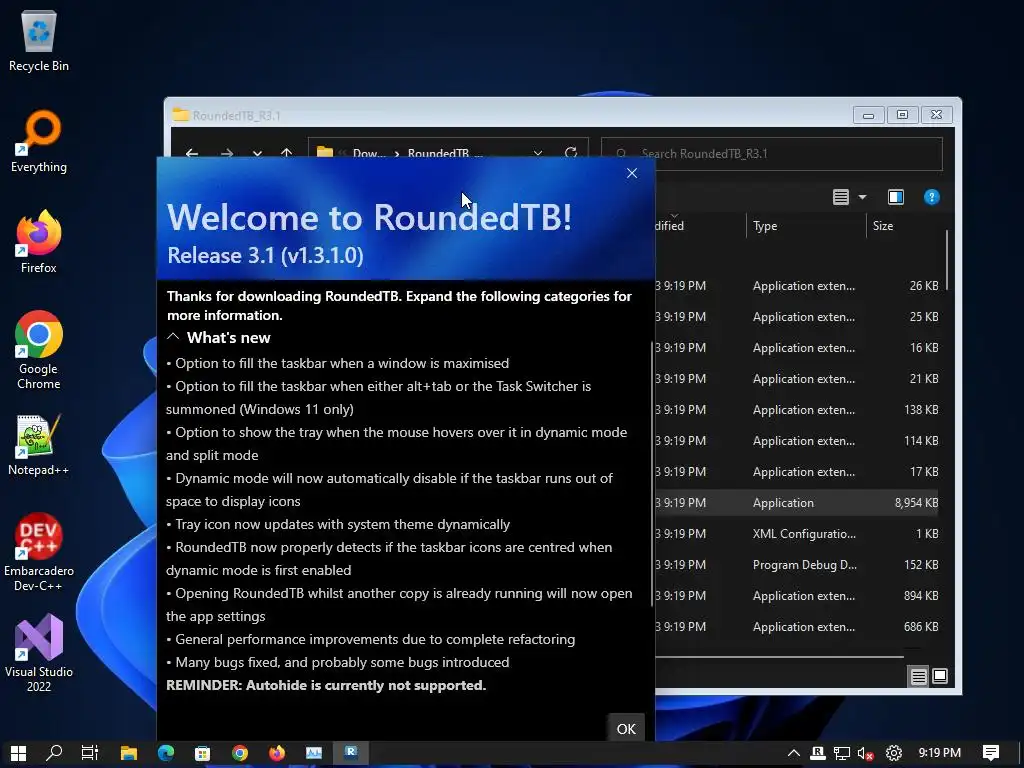This screenshot has height=768, width=1024.
Task: Launch Firefox from the taskbar
Action: (277, 753)
